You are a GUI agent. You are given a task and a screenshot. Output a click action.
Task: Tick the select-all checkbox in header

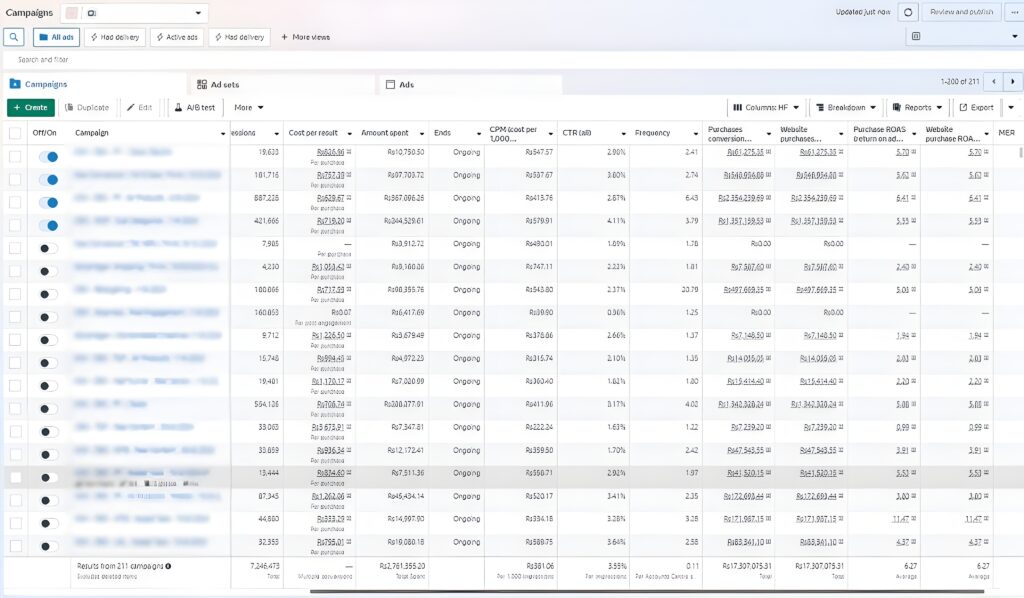(x=14, y=133)
